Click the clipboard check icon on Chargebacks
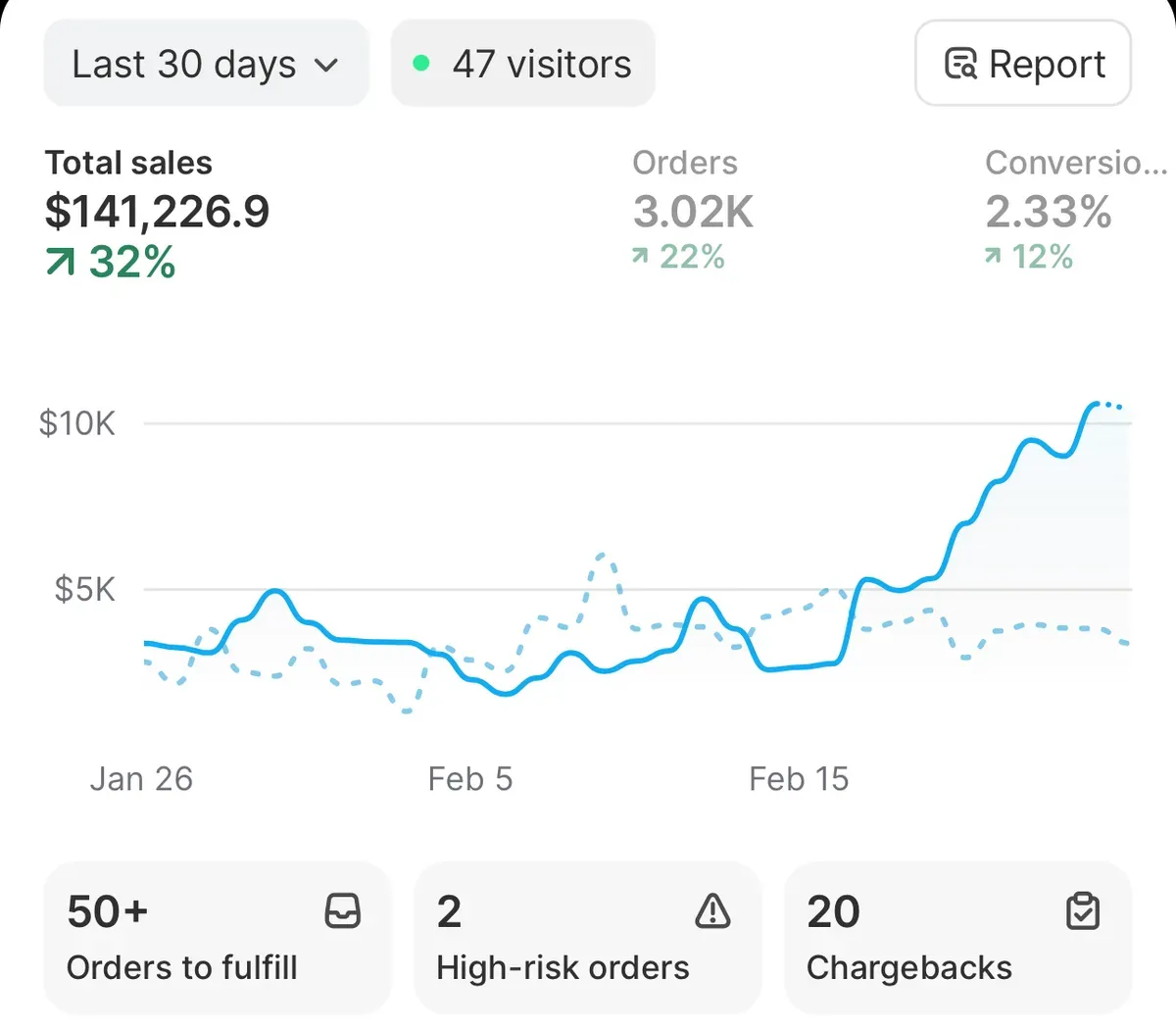This screenshot has width=1176, height=1029. coord(1083,910)
